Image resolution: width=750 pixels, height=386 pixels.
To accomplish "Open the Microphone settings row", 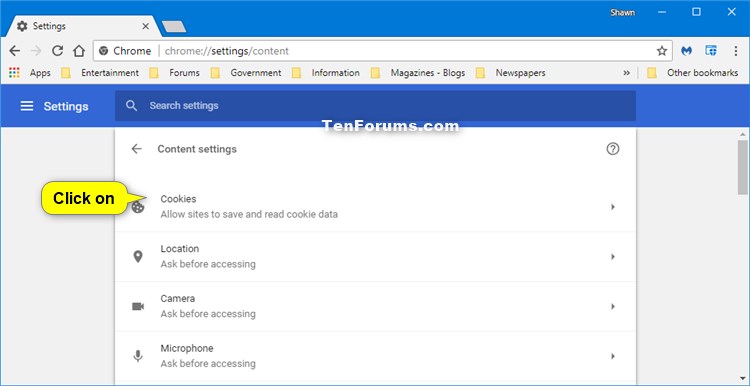I will [375, 356].
